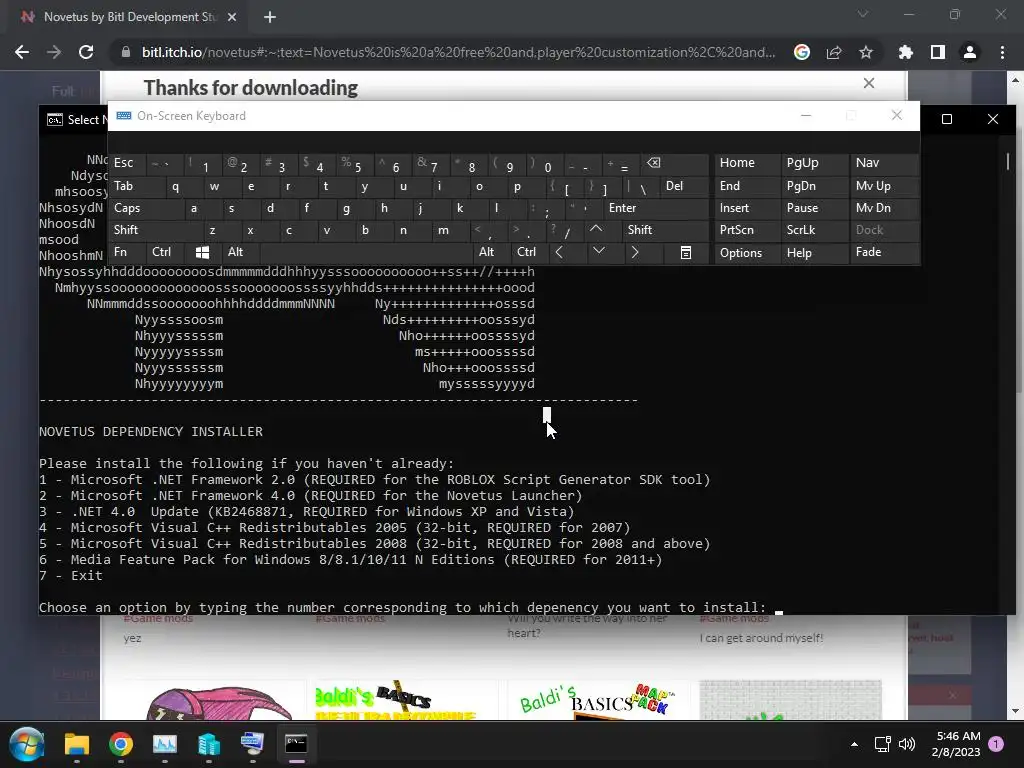Click the network tray icon
Image resolution: width=1024 pixels, height=768 pixels.
(882, 744)
